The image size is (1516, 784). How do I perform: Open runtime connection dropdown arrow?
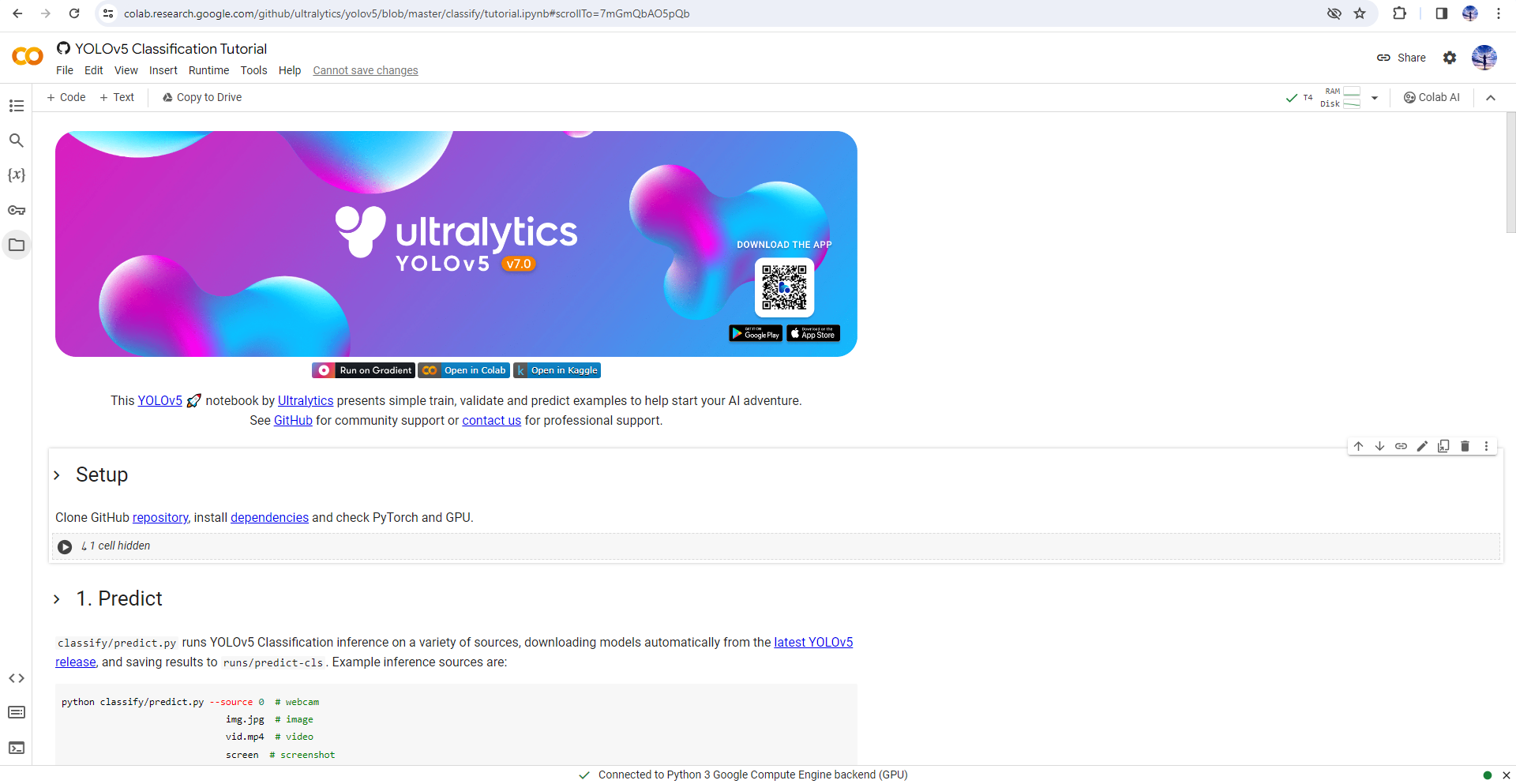(x=1375, y=98)
